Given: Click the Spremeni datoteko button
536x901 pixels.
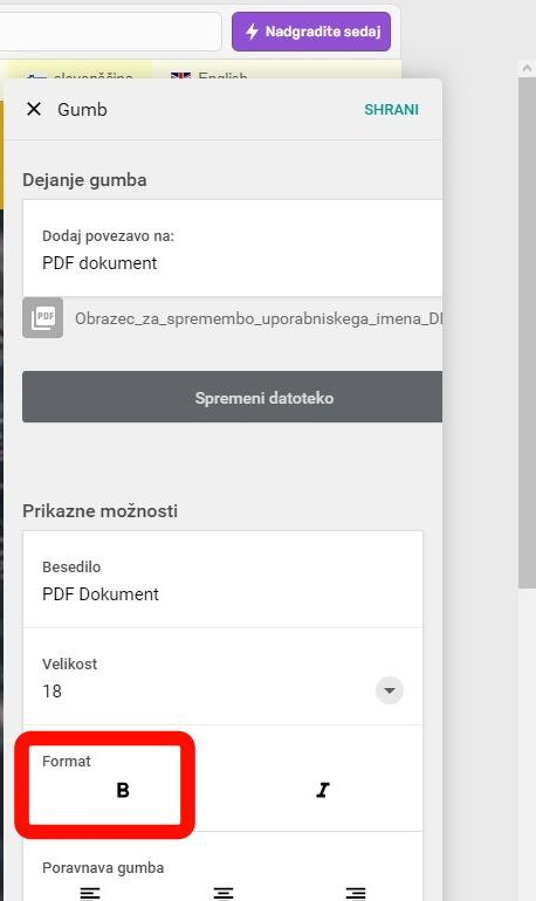Looking at the screenshot, I should coord(232,396).
